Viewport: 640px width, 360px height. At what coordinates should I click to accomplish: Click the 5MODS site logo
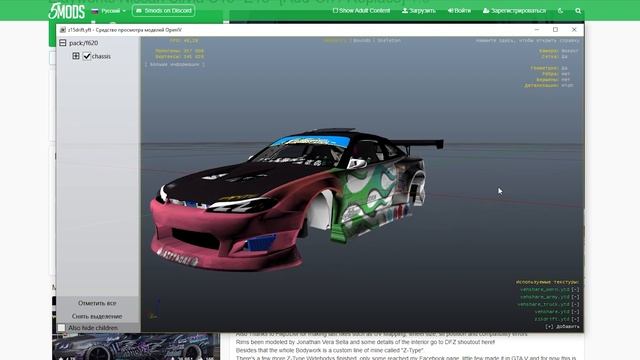click(67, 11)
